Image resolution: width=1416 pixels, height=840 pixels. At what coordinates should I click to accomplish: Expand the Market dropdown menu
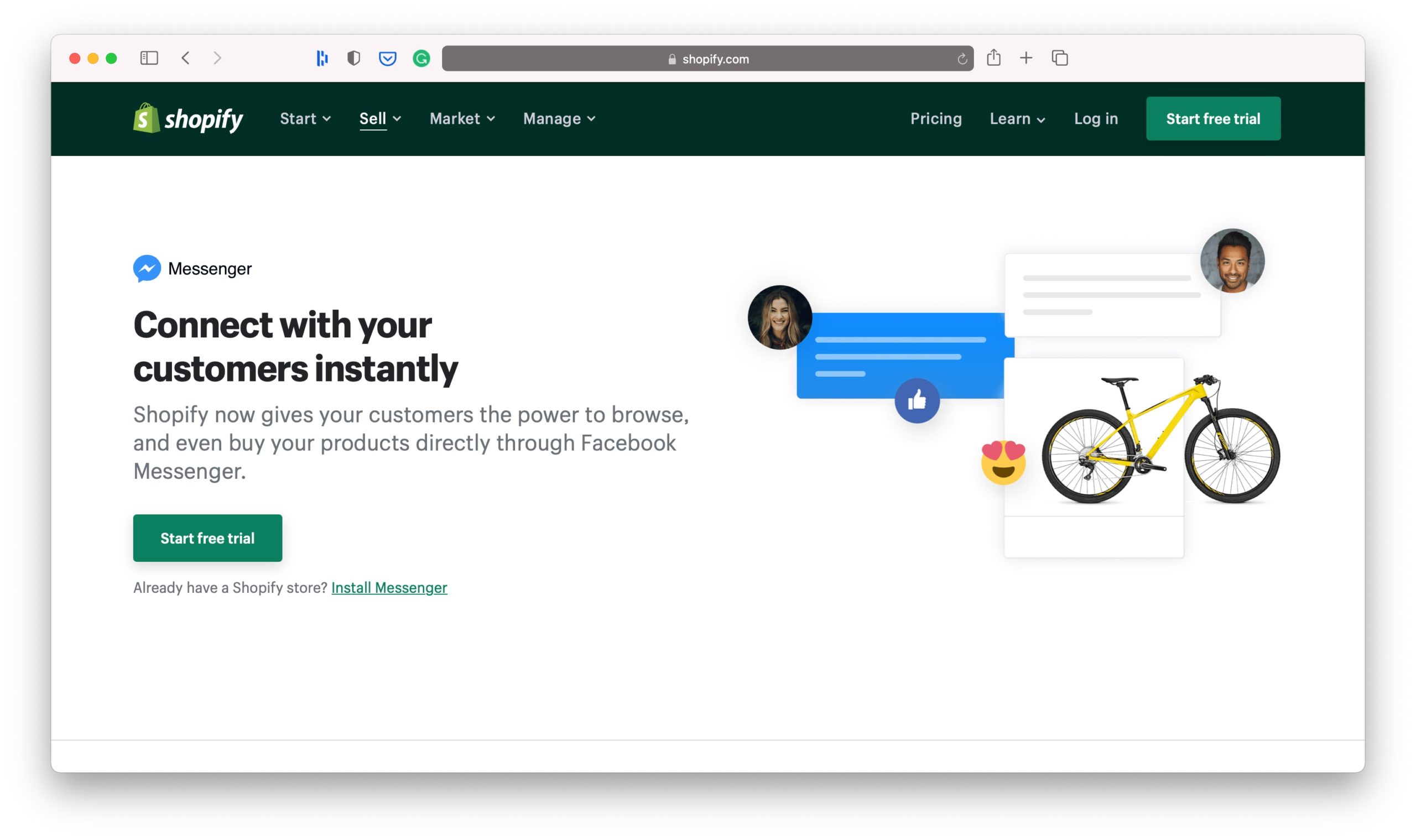point(462,118)
